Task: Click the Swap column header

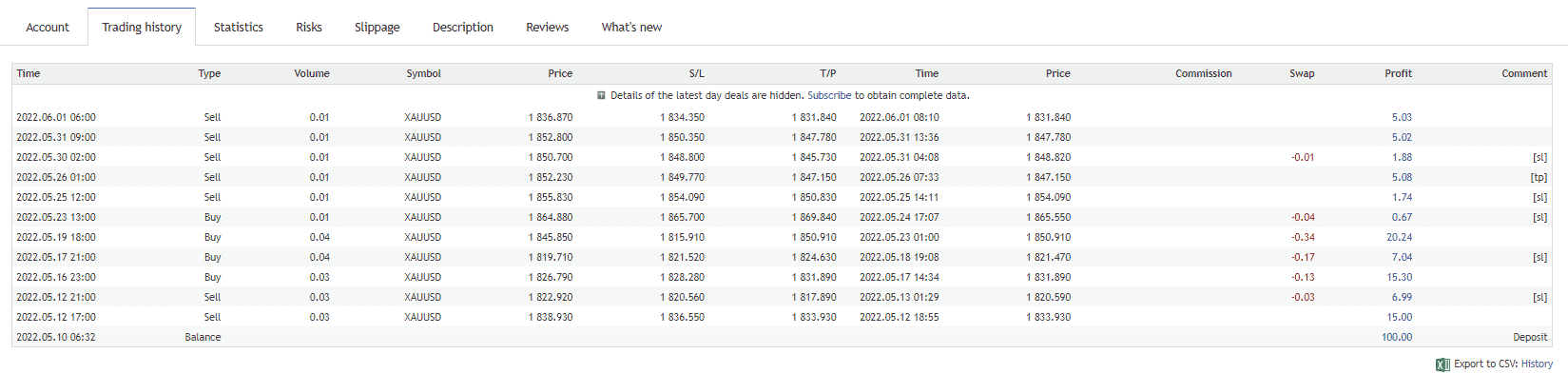Action: [x=1302, y=73]
